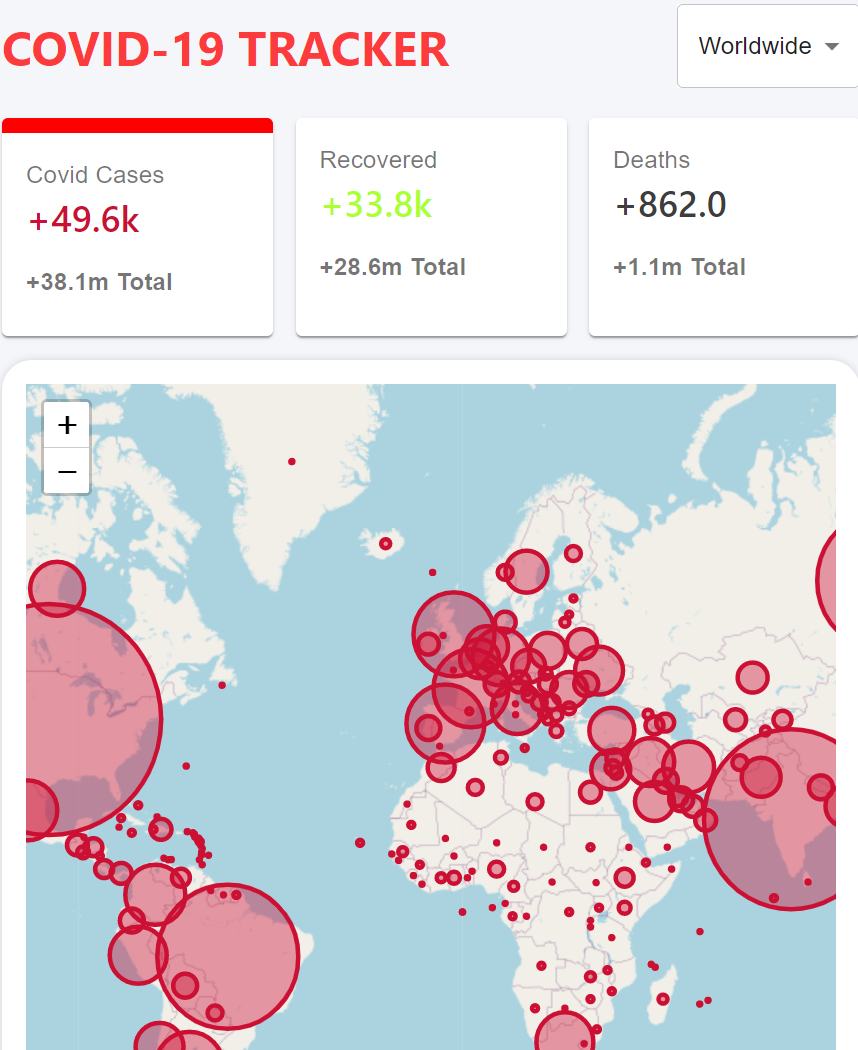Click the COVID-19 TRACKER title
The width and height of the screenshot is (858, 1050).
tap(226, 50)
